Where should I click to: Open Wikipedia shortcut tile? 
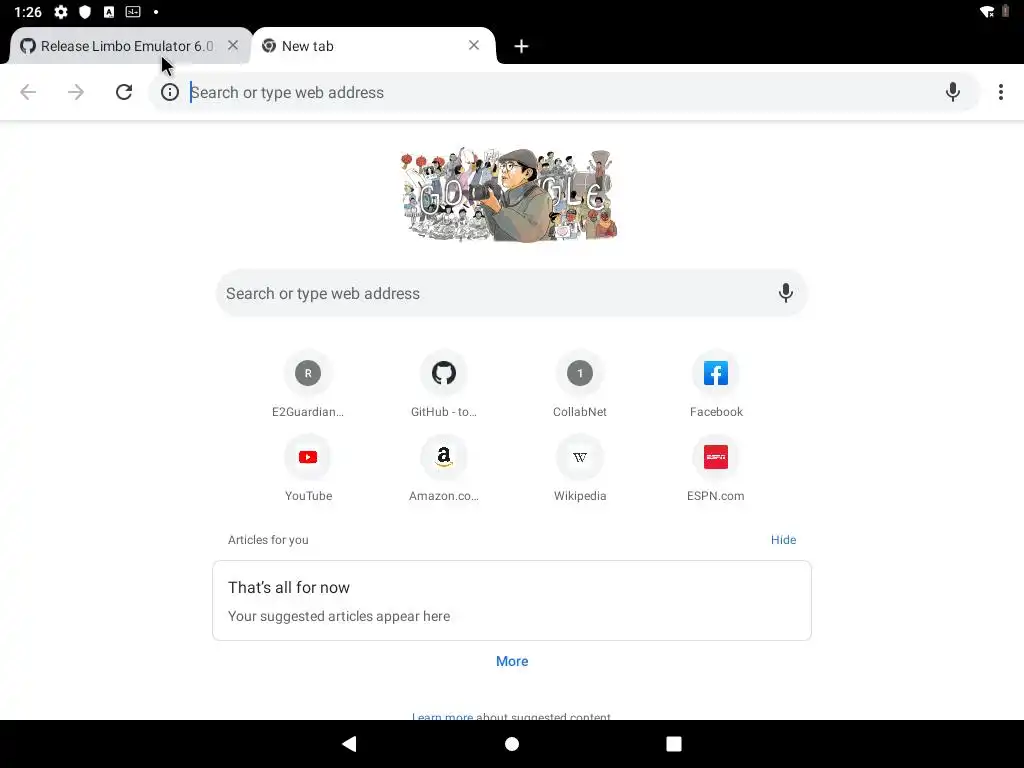[x=580, y=469]
